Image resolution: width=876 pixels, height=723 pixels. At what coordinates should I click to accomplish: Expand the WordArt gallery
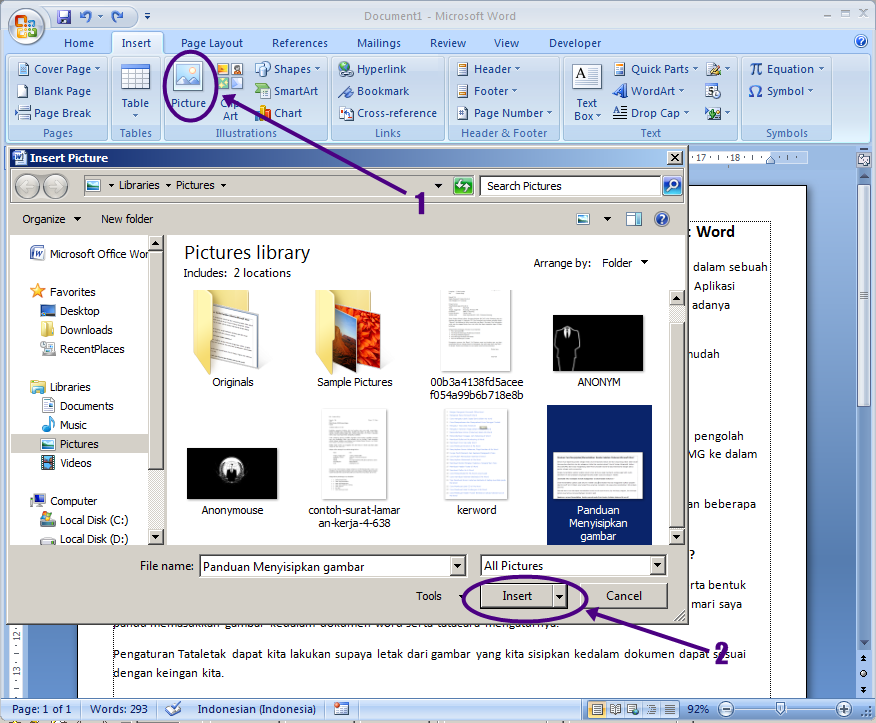pos(649,91)
